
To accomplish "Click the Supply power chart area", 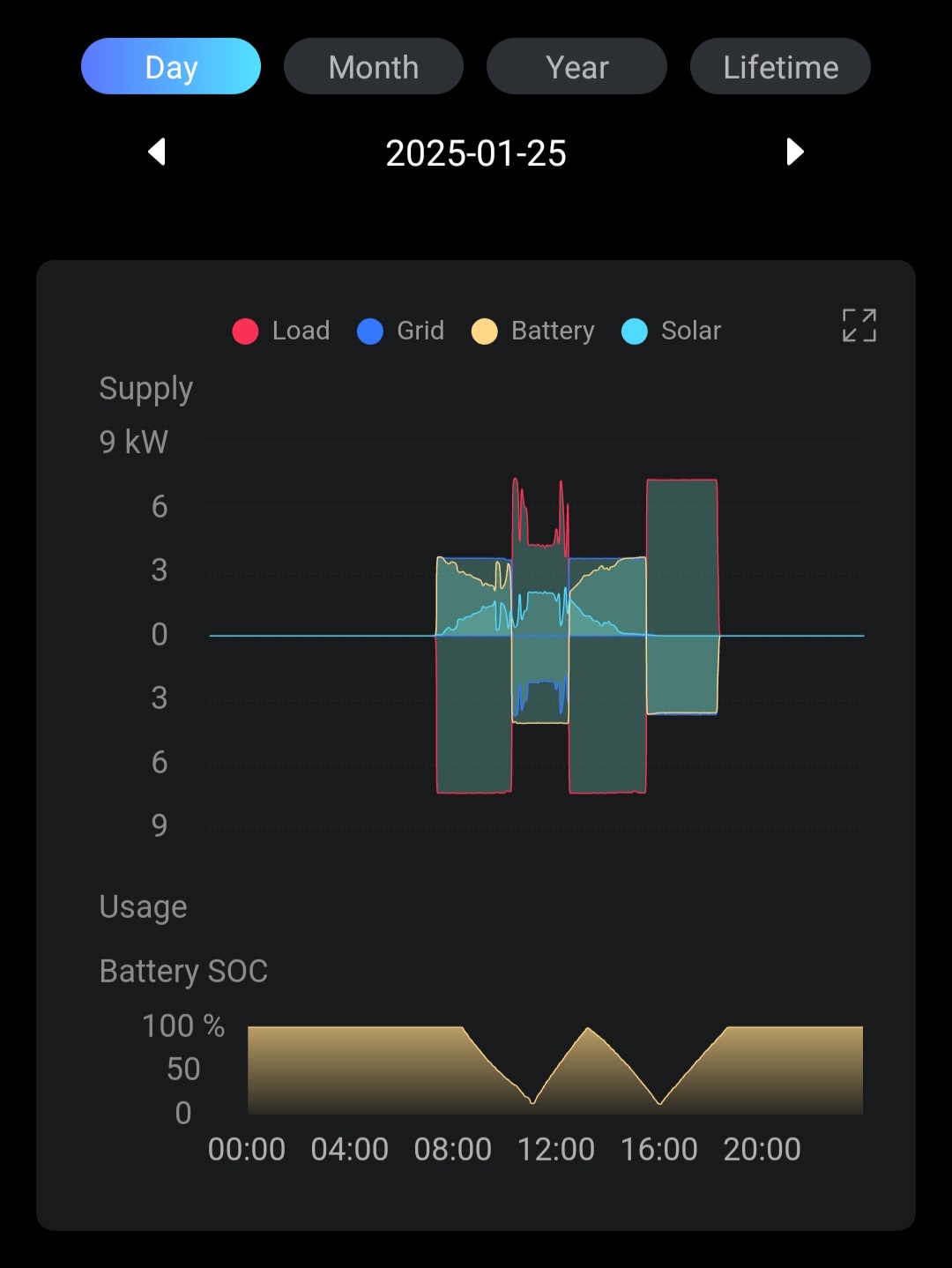I will [x=536, y=635].
